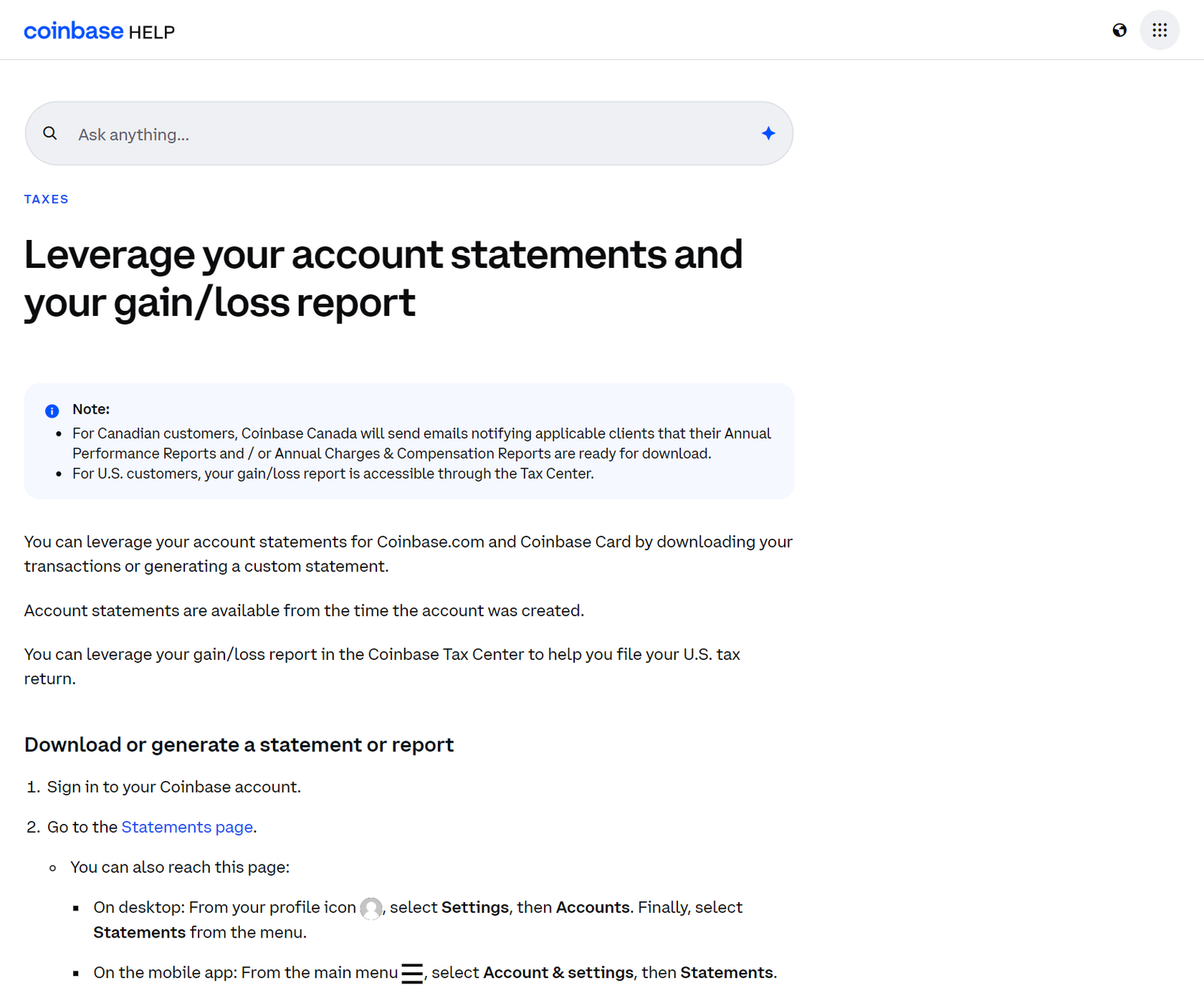Viewport: 1204px width, 1003px height.
Task: Click the bold 'Settings' word
Action: tap(475, 907)
